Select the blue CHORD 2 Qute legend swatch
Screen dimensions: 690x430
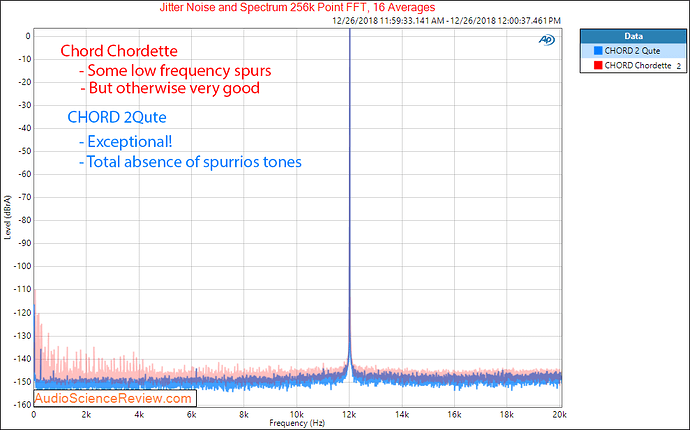(x=598, y=51)
